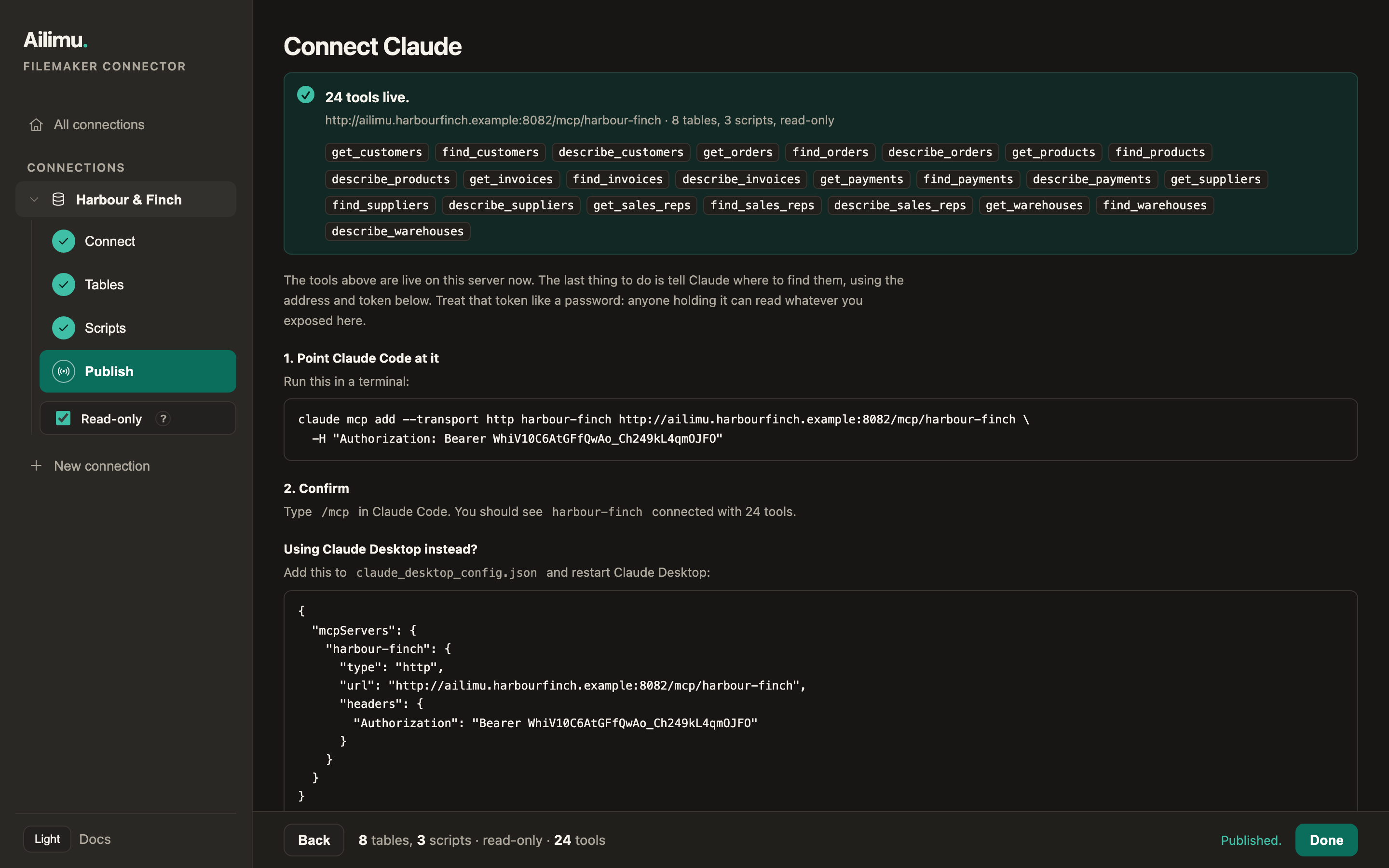The height and width of the screenshot is (868, 1389).
Task: Toggle the Read-only checkbox
Action: 63,419
